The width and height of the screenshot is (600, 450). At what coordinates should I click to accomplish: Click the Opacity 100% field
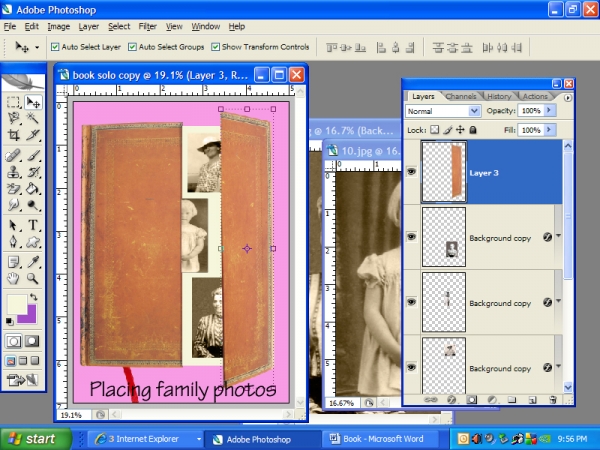[x=531, y=111]
